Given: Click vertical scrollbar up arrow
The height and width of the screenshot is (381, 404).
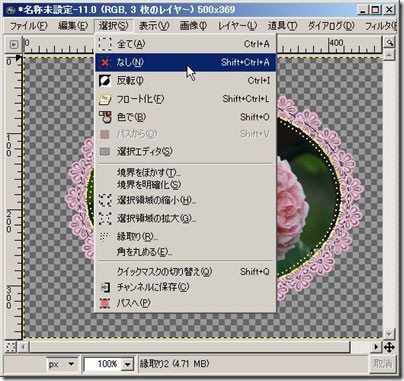Looking at the screenshot, I should point(389,55).
